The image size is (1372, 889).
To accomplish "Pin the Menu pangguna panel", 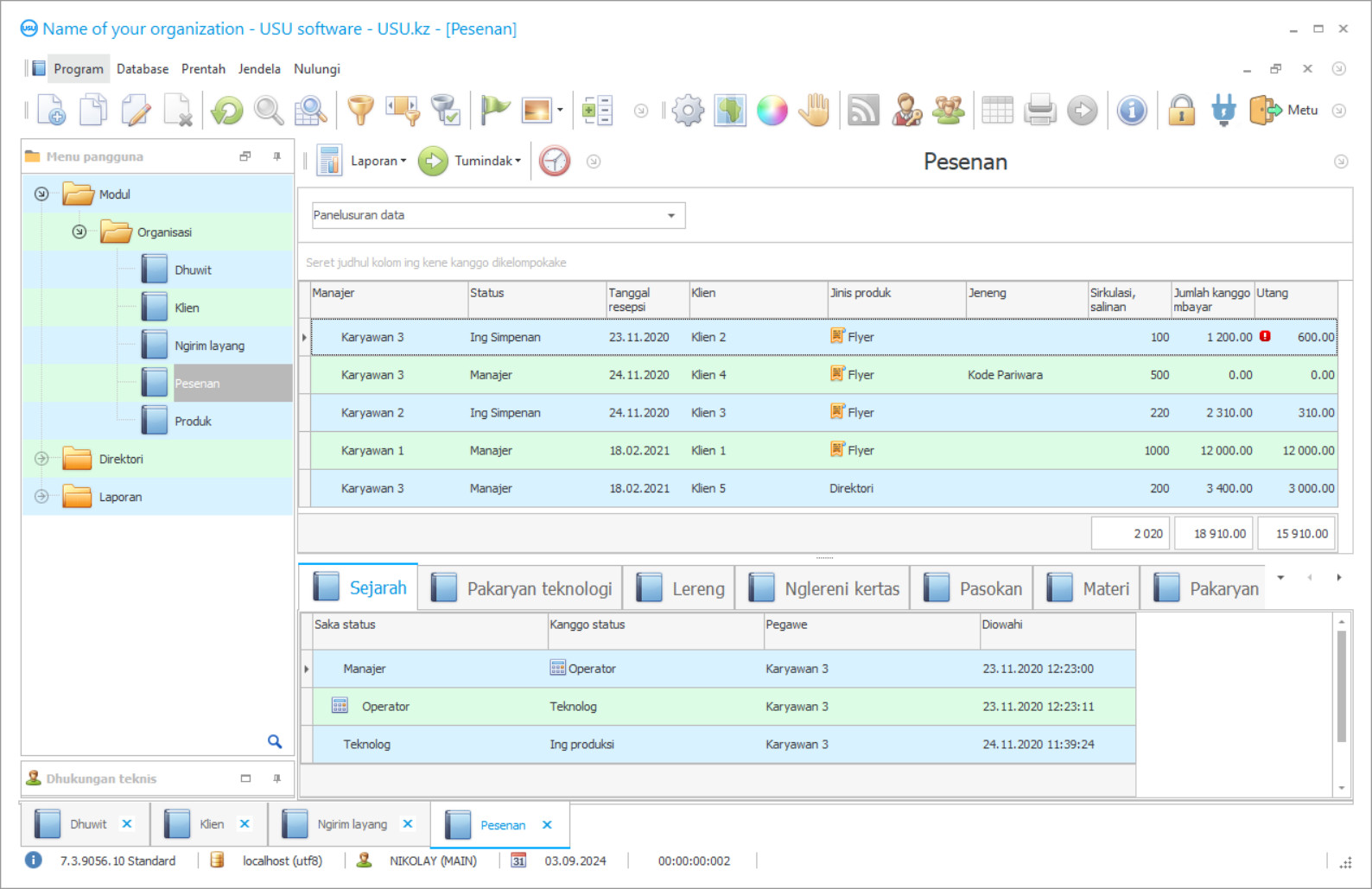I will coord(276,156).
